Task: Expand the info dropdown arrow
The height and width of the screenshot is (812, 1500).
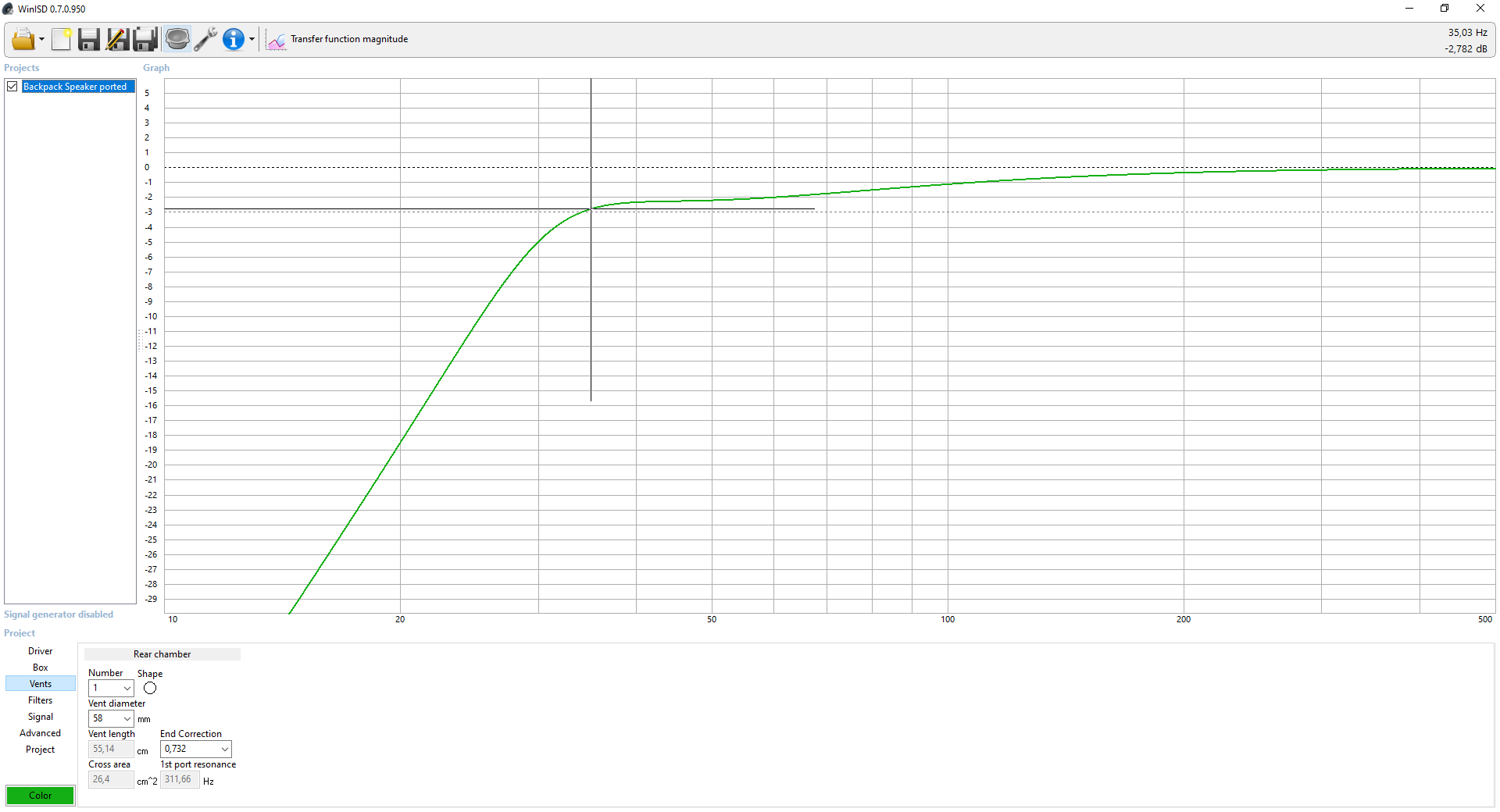Action: pyautogui.click(x=252, y=39)
